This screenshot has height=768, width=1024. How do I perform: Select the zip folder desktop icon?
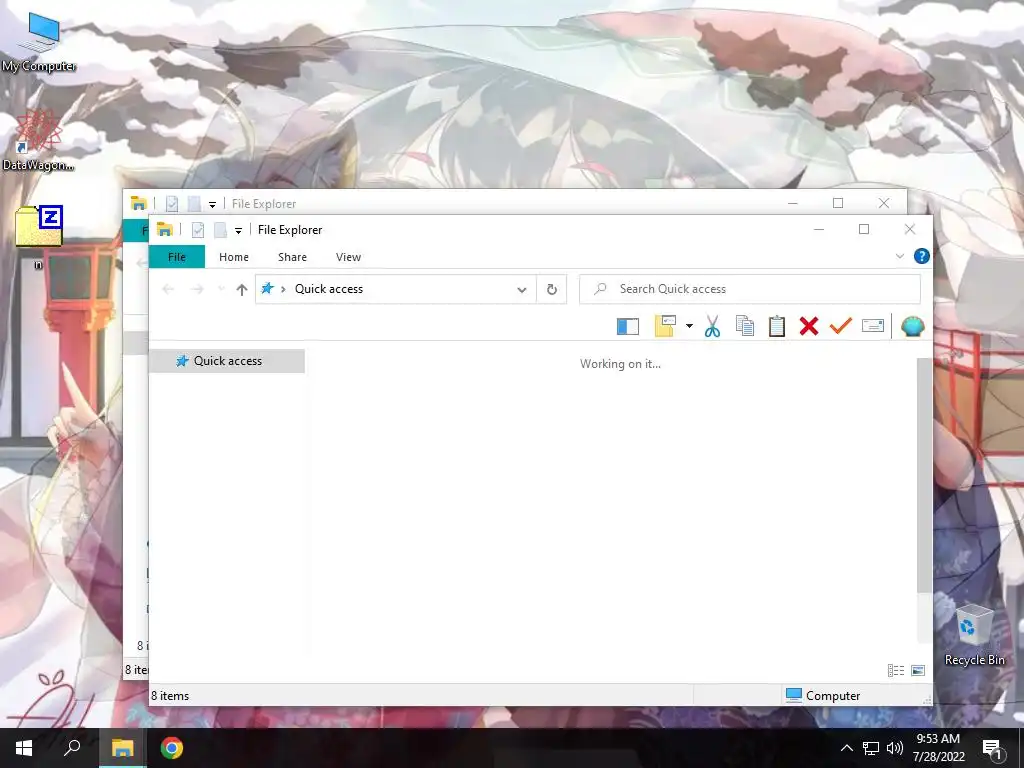click(39, 236)
